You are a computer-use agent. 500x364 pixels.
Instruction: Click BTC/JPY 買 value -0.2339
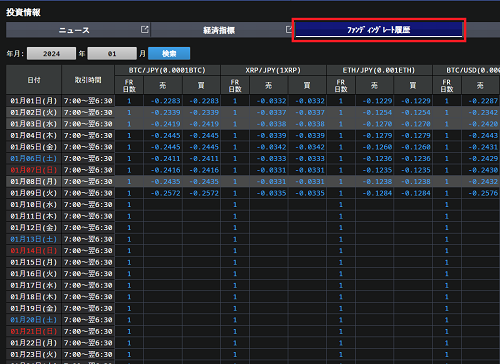(204, 113)
